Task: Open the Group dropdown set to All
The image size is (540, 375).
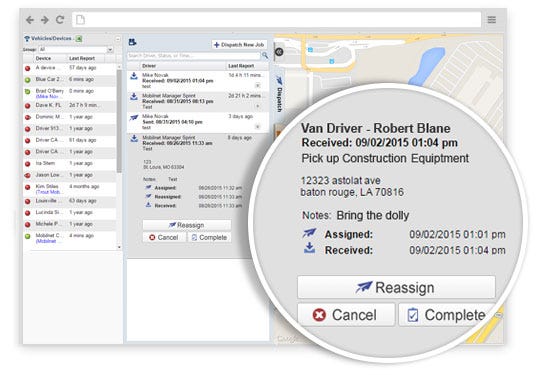Action: 76,50
